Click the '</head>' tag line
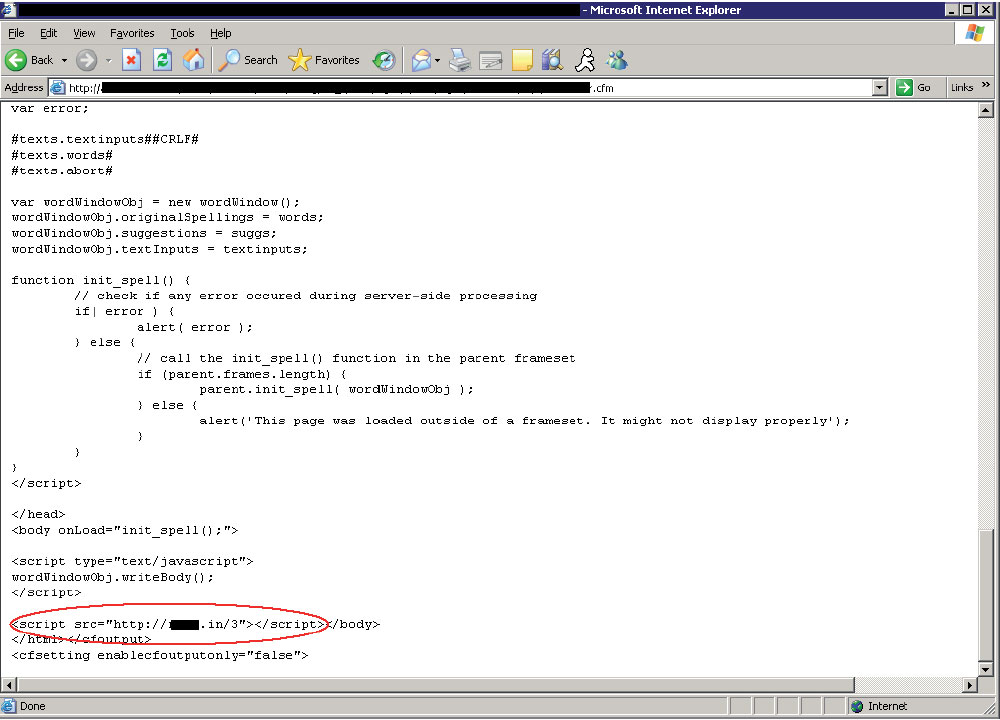 (x=38, y=514)
